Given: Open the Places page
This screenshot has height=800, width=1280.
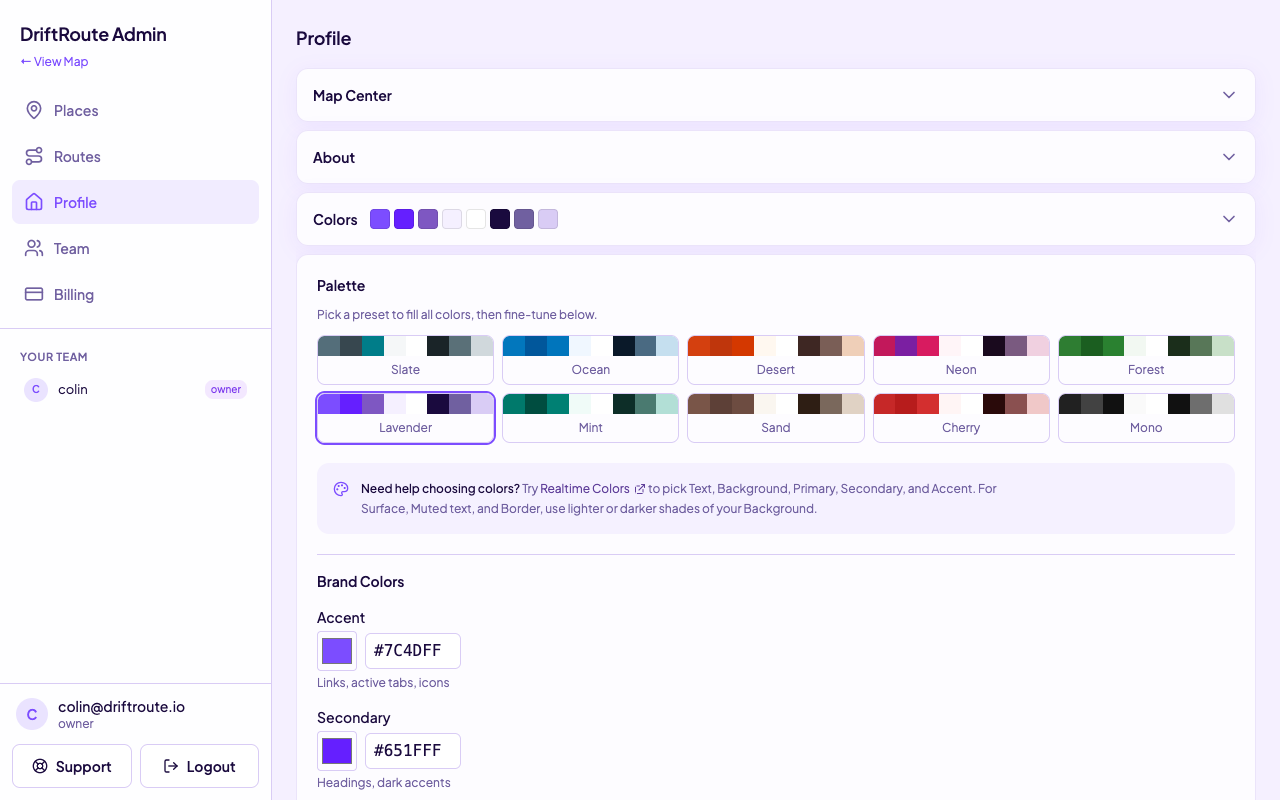Looking at the screenshot, I should point(135,110).
